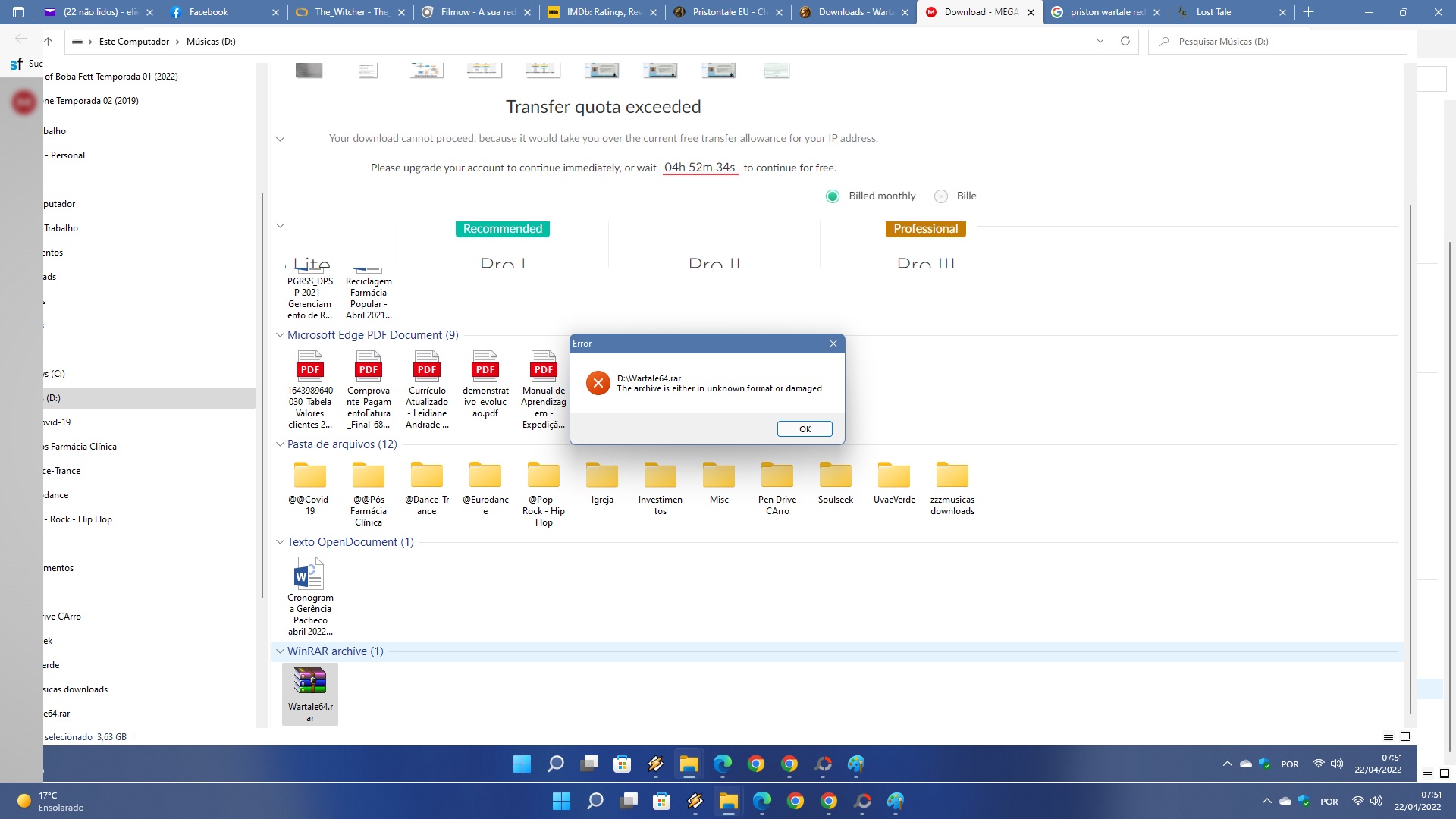The image size is (1456, 819).
Task: Select the Currículo Atualizado PDF file
Action: [x=427, y=390]
